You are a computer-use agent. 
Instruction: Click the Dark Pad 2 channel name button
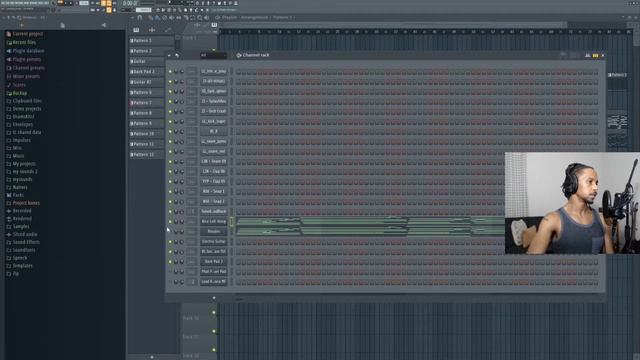tap(214, 262)
